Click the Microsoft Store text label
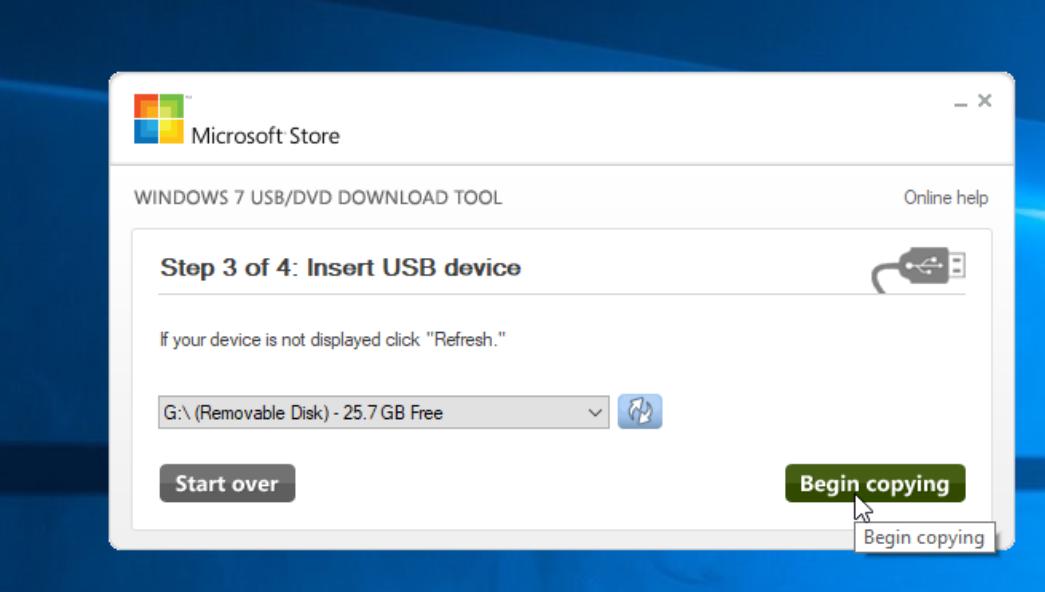Viewport: 1045px width, 592px height. click(265, 136)
